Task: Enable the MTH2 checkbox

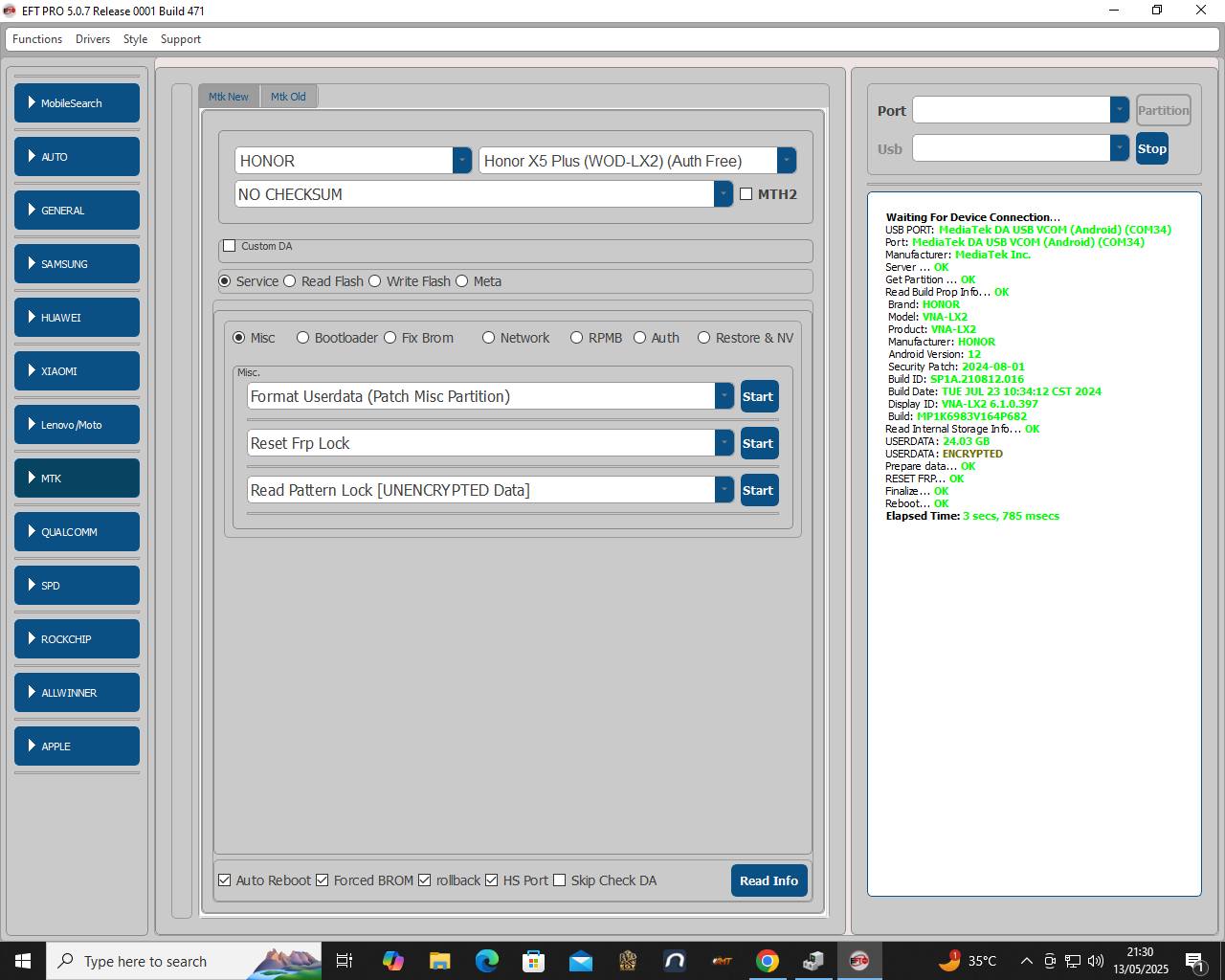Action: [x=746, y=194]
